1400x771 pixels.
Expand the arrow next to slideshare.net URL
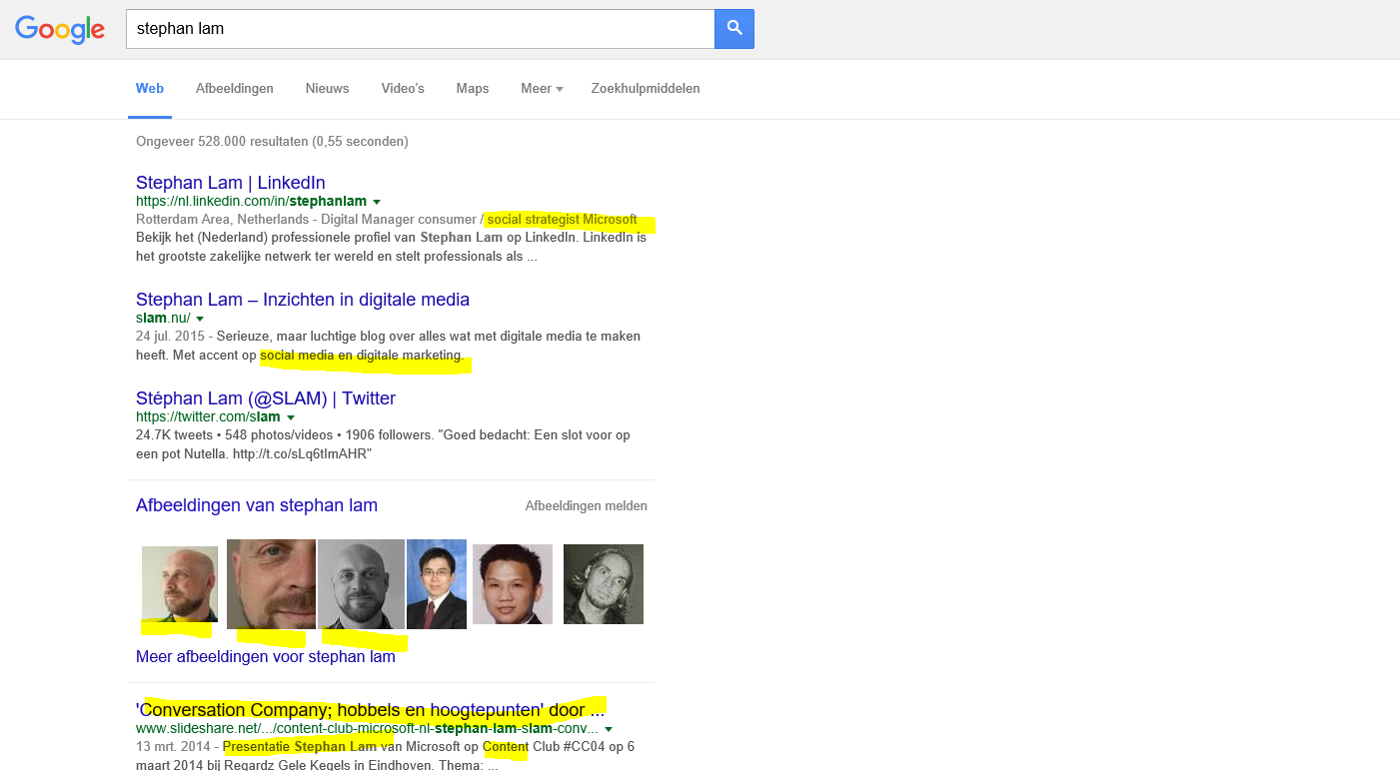[609, 729]
